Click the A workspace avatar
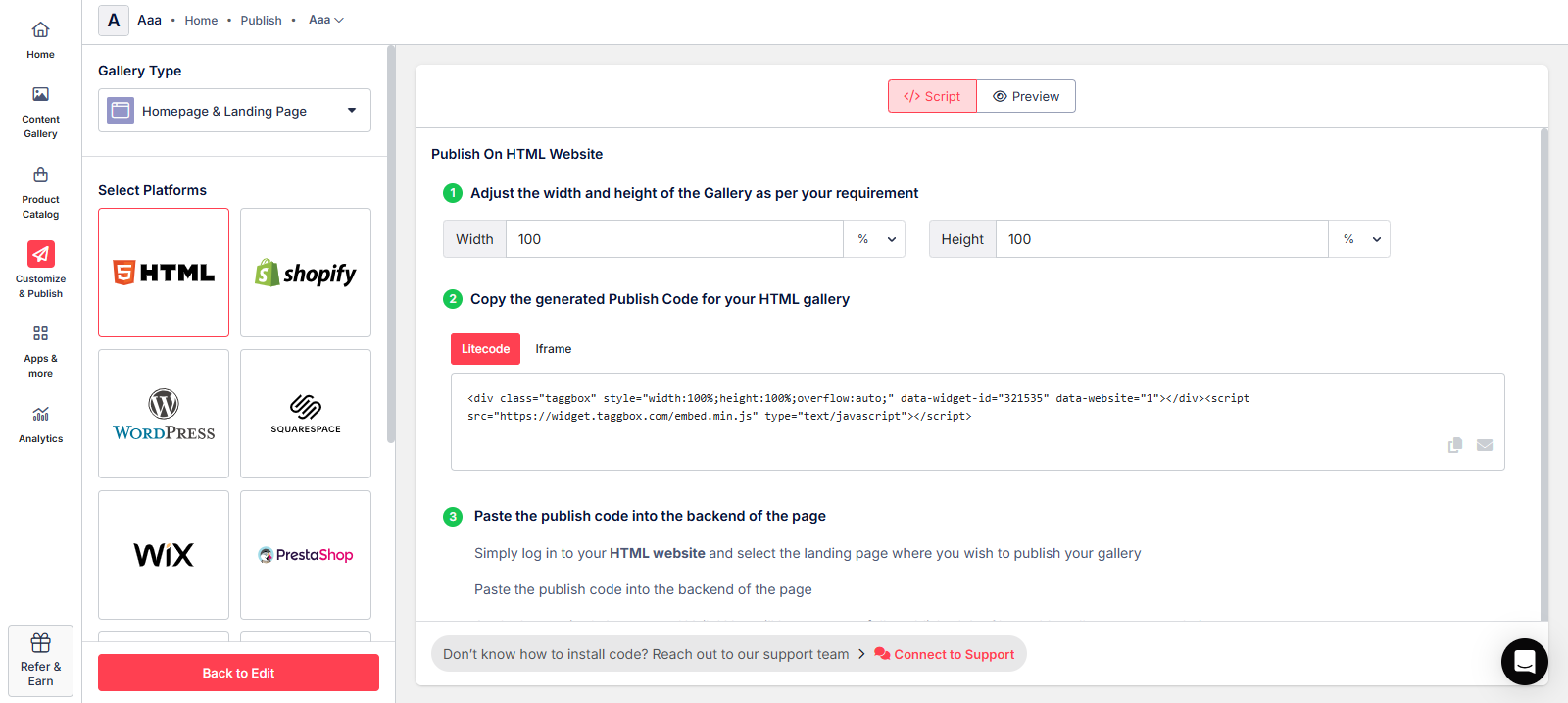1568x703 pixels. [x=114, y=20]
